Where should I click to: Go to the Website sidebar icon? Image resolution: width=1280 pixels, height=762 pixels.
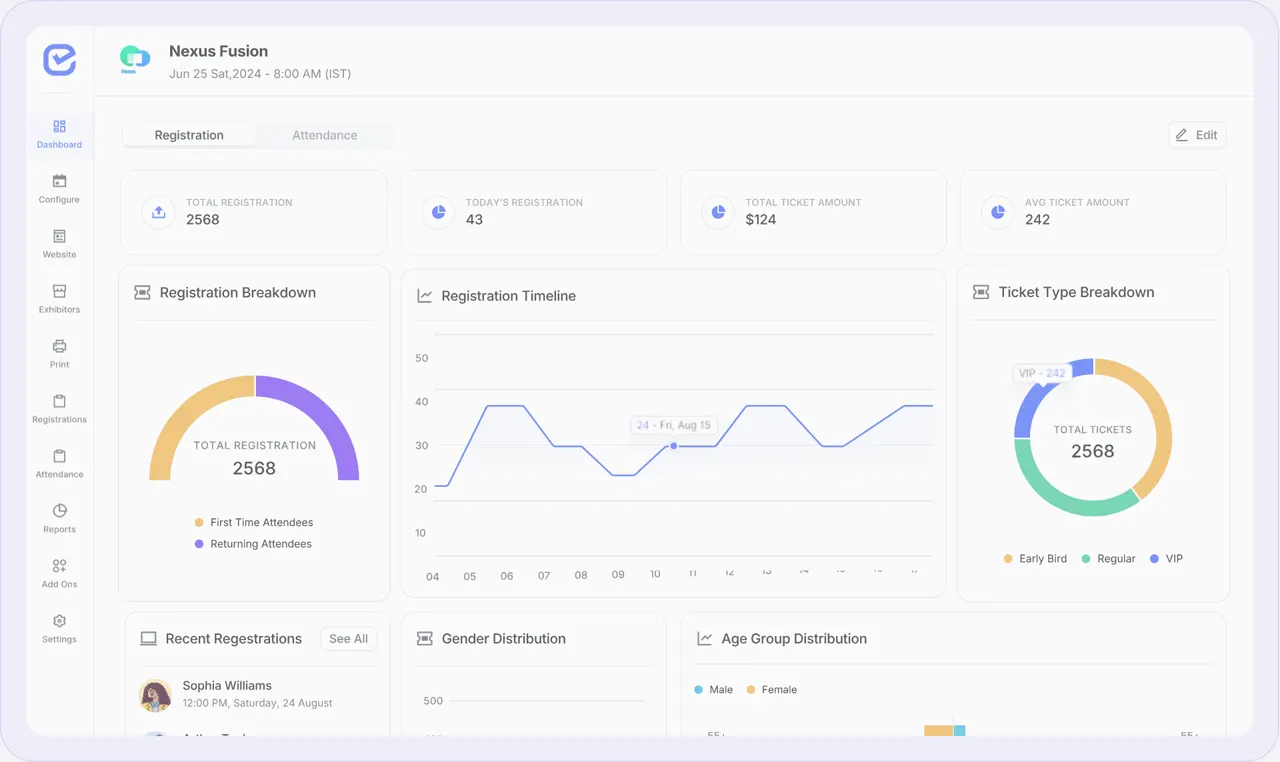(59, 237)
